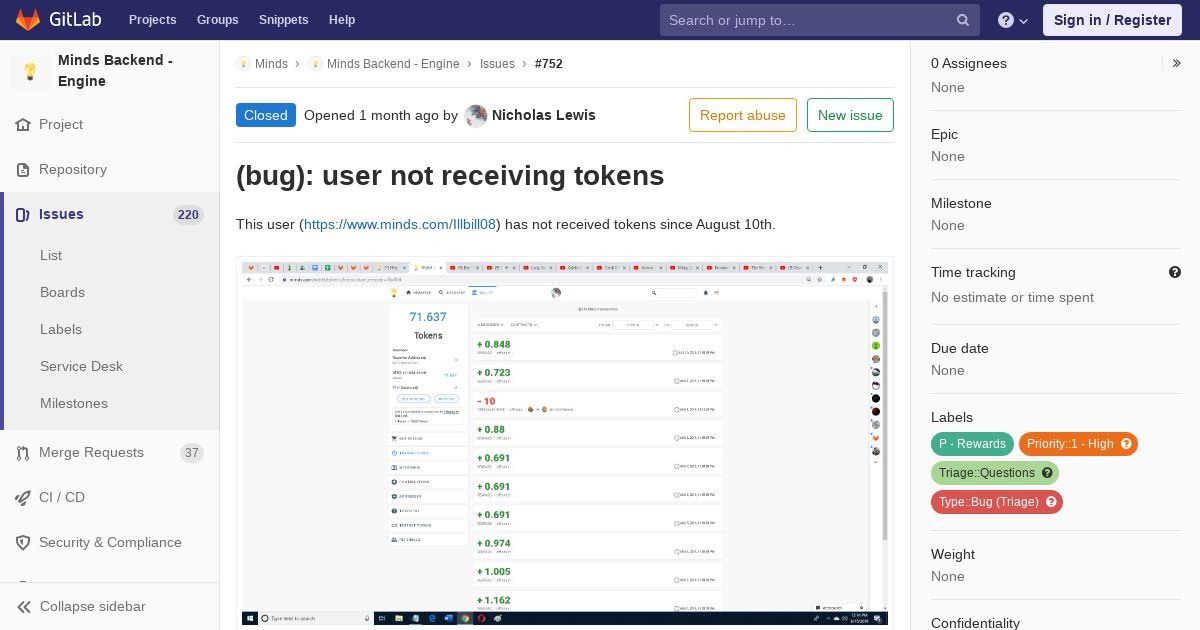Click the Merge Requests count badge 37
The height and width of the screenshot is (630, 1200).
coord(192,453)
